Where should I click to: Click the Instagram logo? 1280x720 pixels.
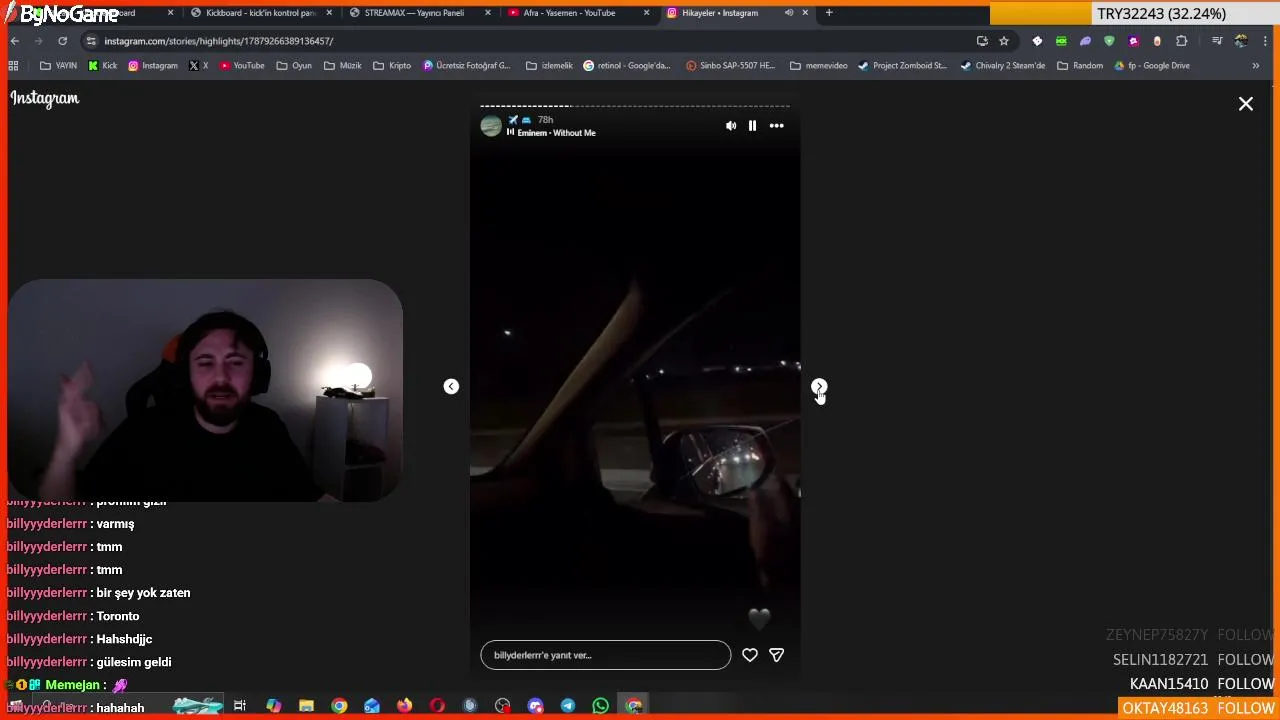coord(45,98)
